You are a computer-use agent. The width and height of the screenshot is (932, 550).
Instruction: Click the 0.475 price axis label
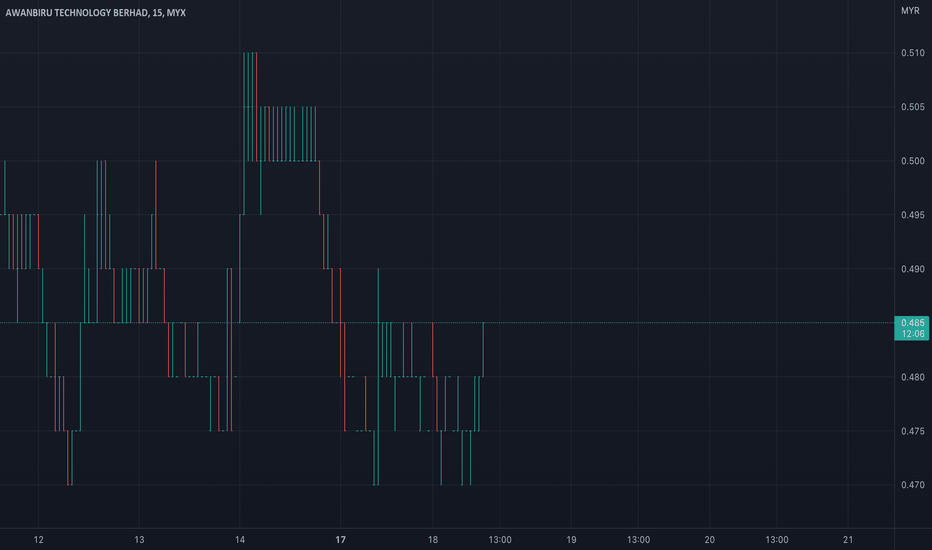tap(912, 431)
